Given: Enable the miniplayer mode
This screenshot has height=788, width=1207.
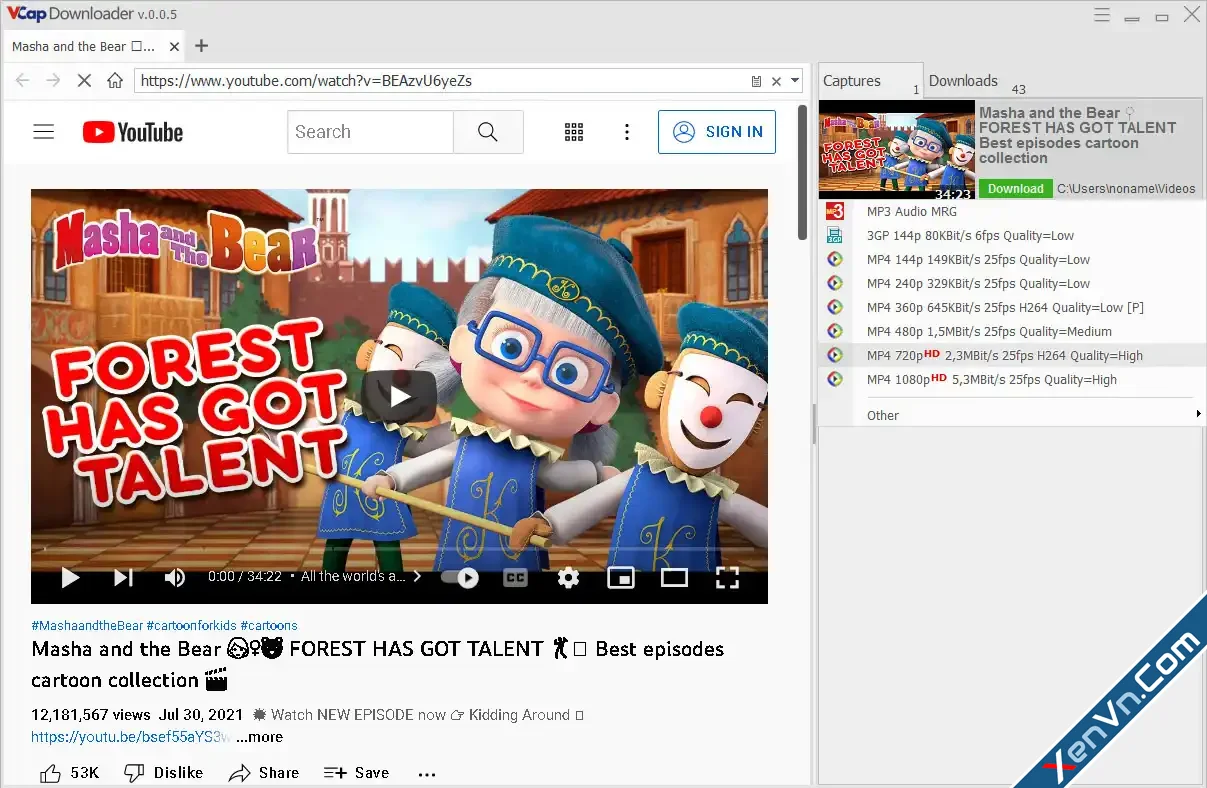Looking at the screenshot, I should click(x=621, y=577).
